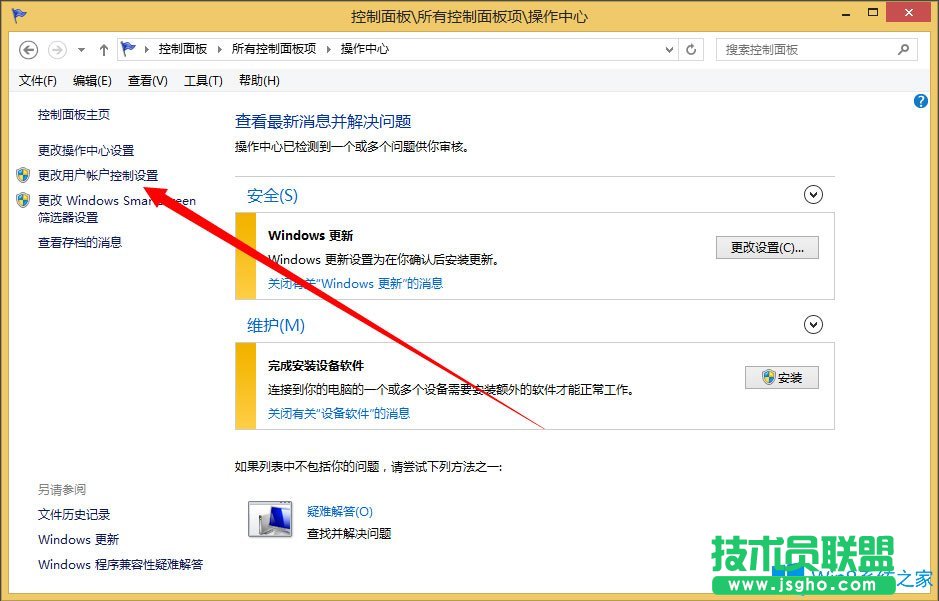Click the flag icon in the address bar
The height and width of the screenshot is (601, 939).
(129, 47)
